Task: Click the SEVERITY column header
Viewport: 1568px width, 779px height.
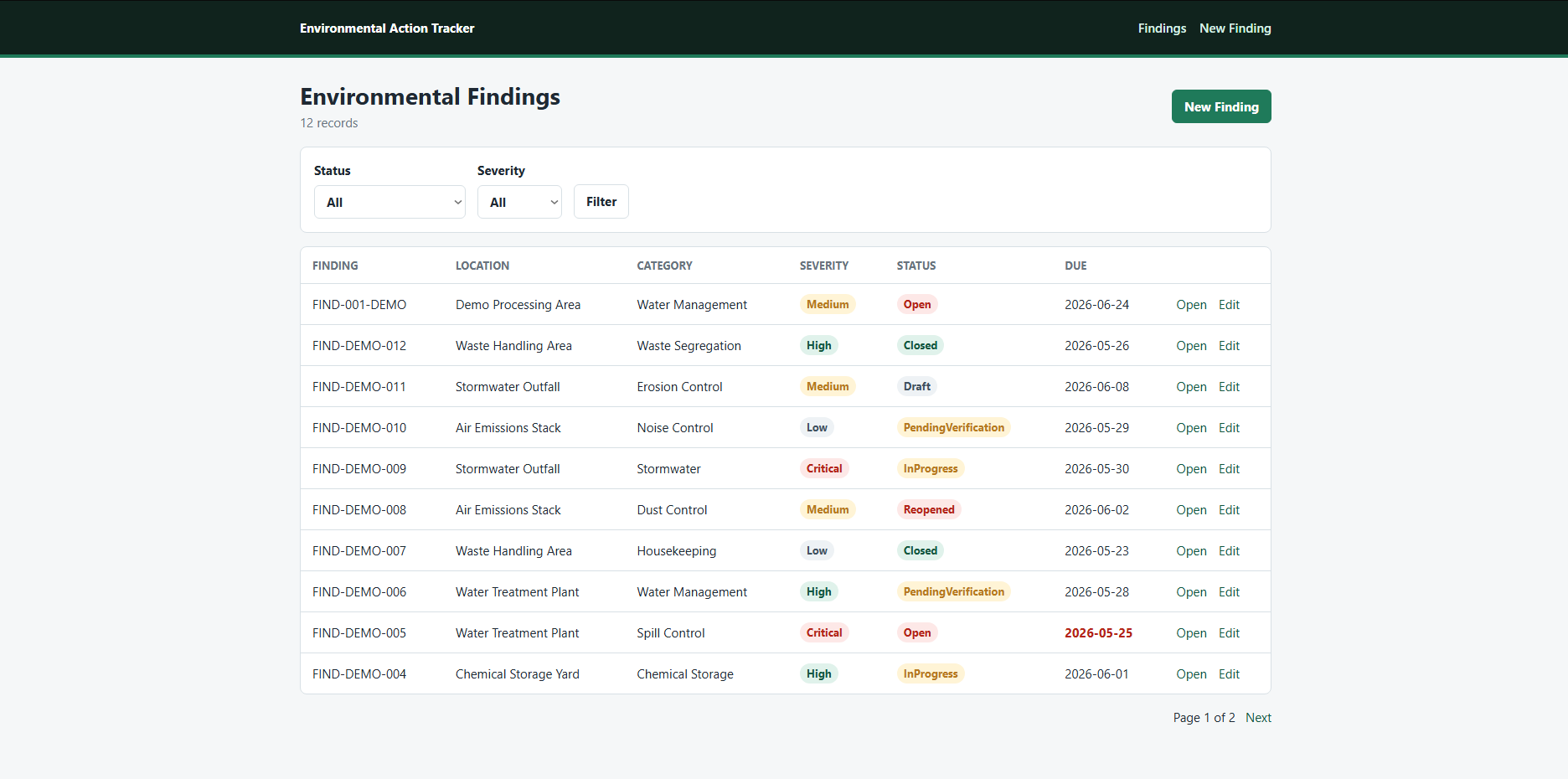Action: pyautogui.click(x=824, y=266)
